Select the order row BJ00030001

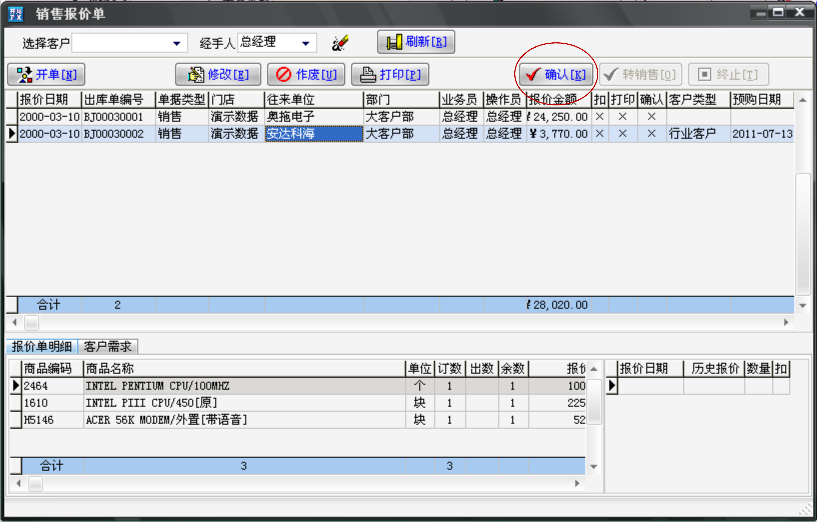pos(399,117)
